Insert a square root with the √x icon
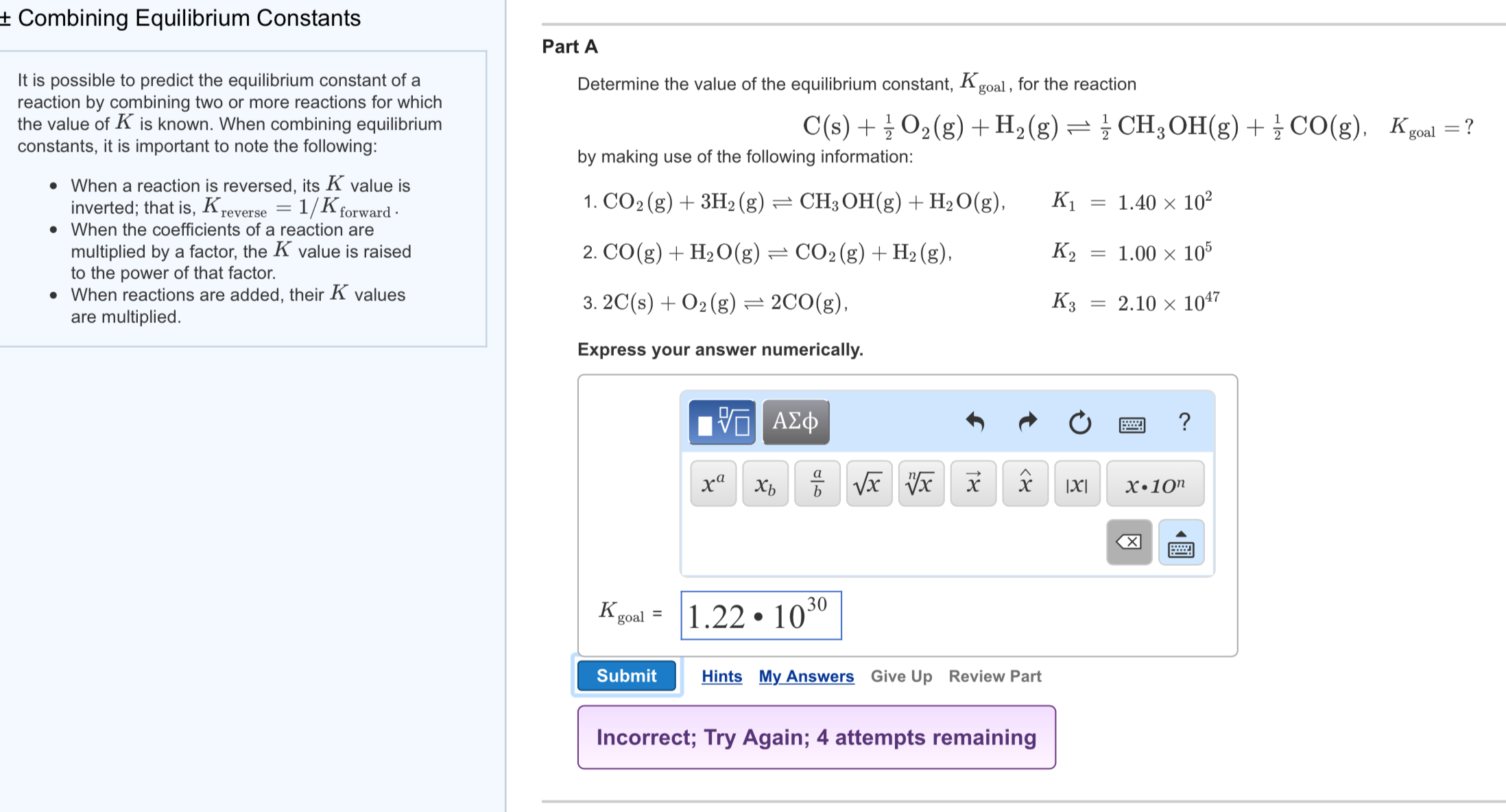 [868, 483]
